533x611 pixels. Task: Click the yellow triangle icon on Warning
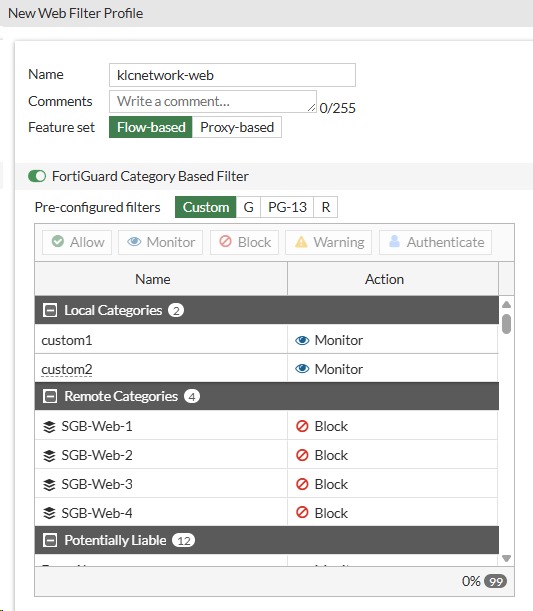pyautogui.click(x=301, y=242)
